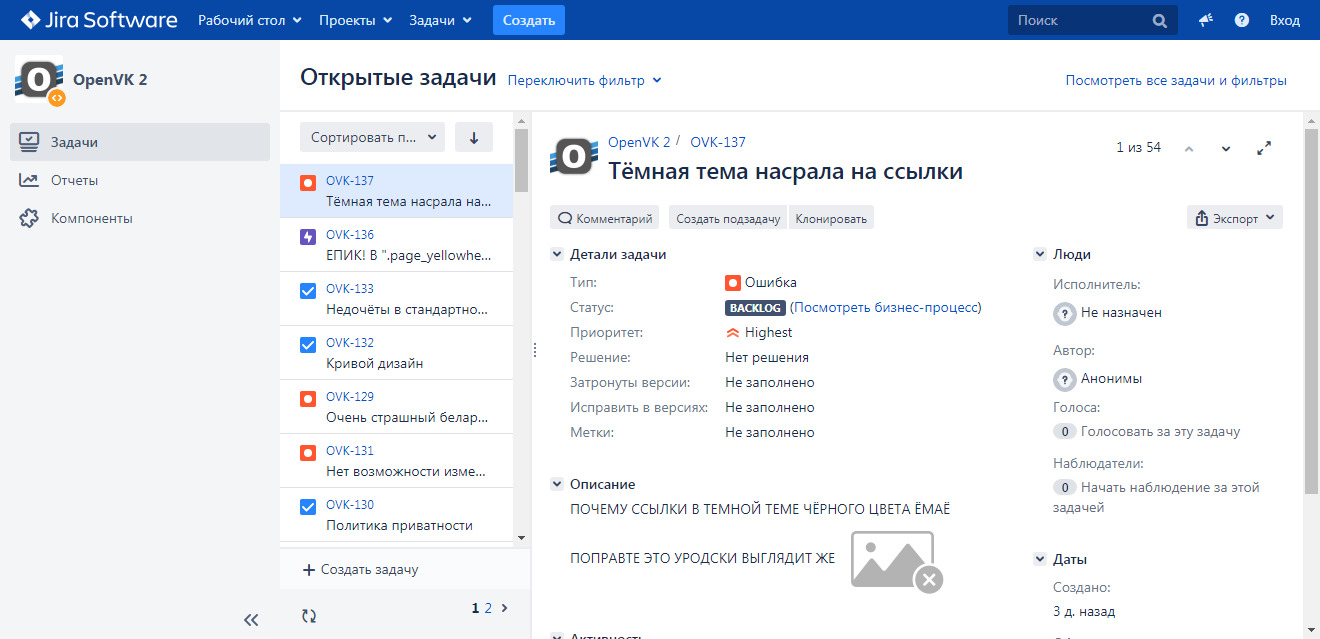Reverse sort order with arrow button
1320x639 pixels.
click(474, 137)
